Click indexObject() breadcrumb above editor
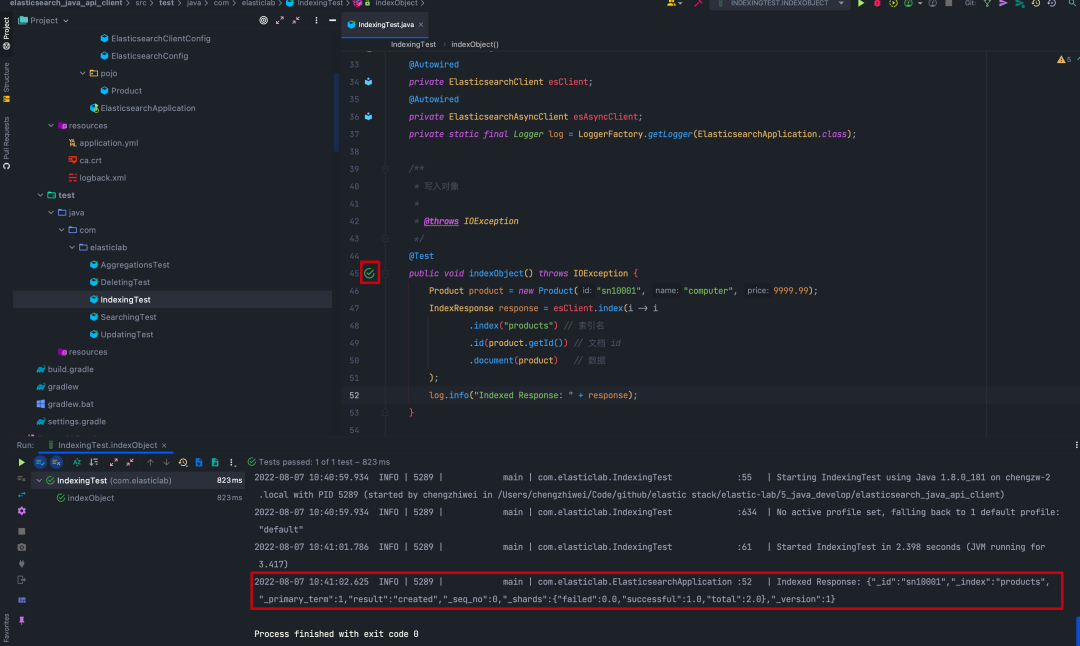Screen dimensions: 1080x646 [x=475, y=44]
